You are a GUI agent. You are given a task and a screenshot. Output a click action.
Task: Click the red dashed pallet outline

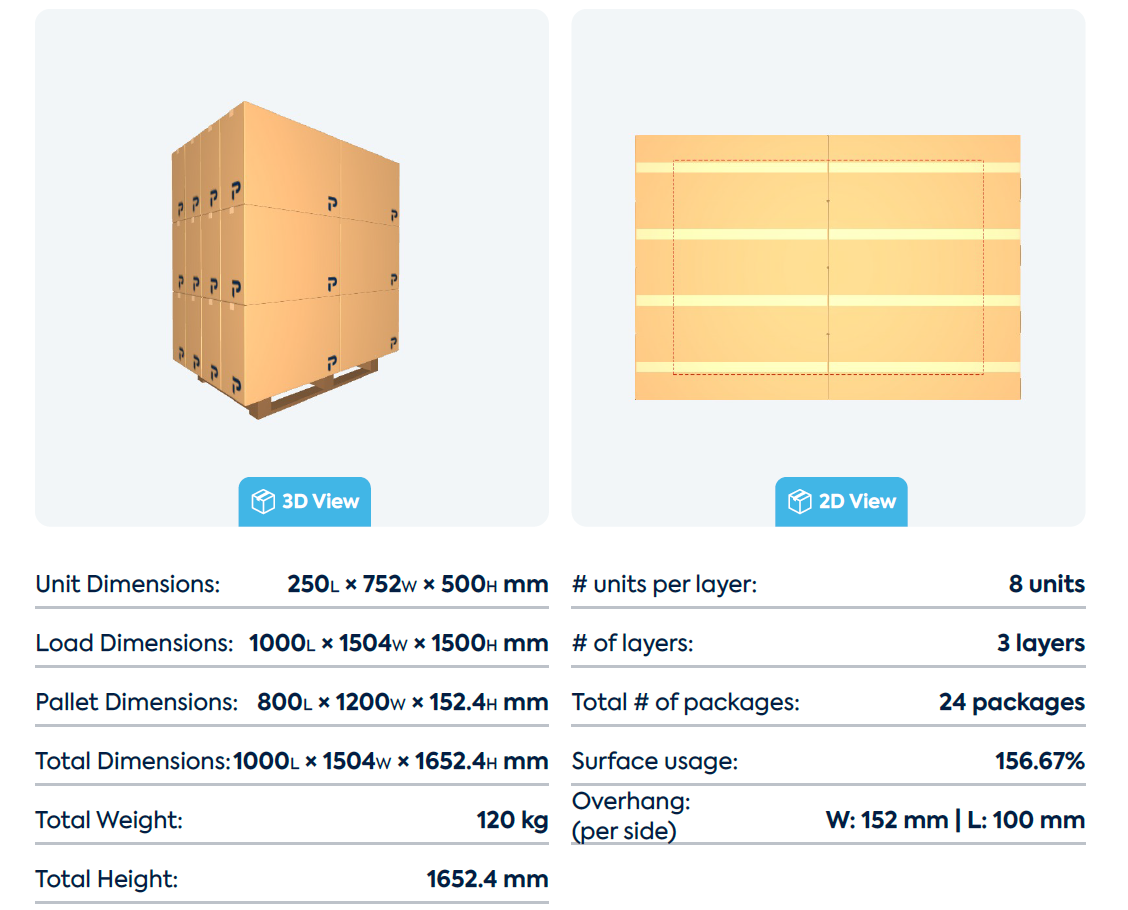(828, 267)
